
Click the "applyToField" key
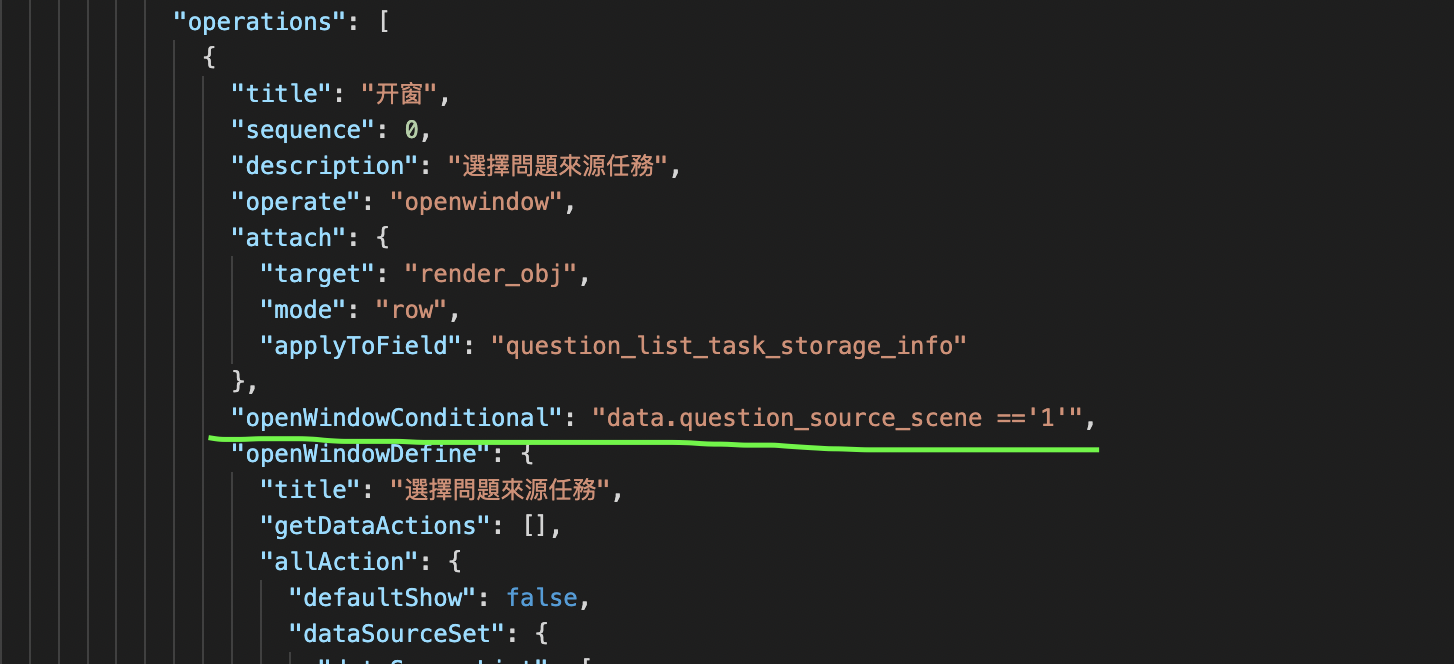click(x=361, y=346)
